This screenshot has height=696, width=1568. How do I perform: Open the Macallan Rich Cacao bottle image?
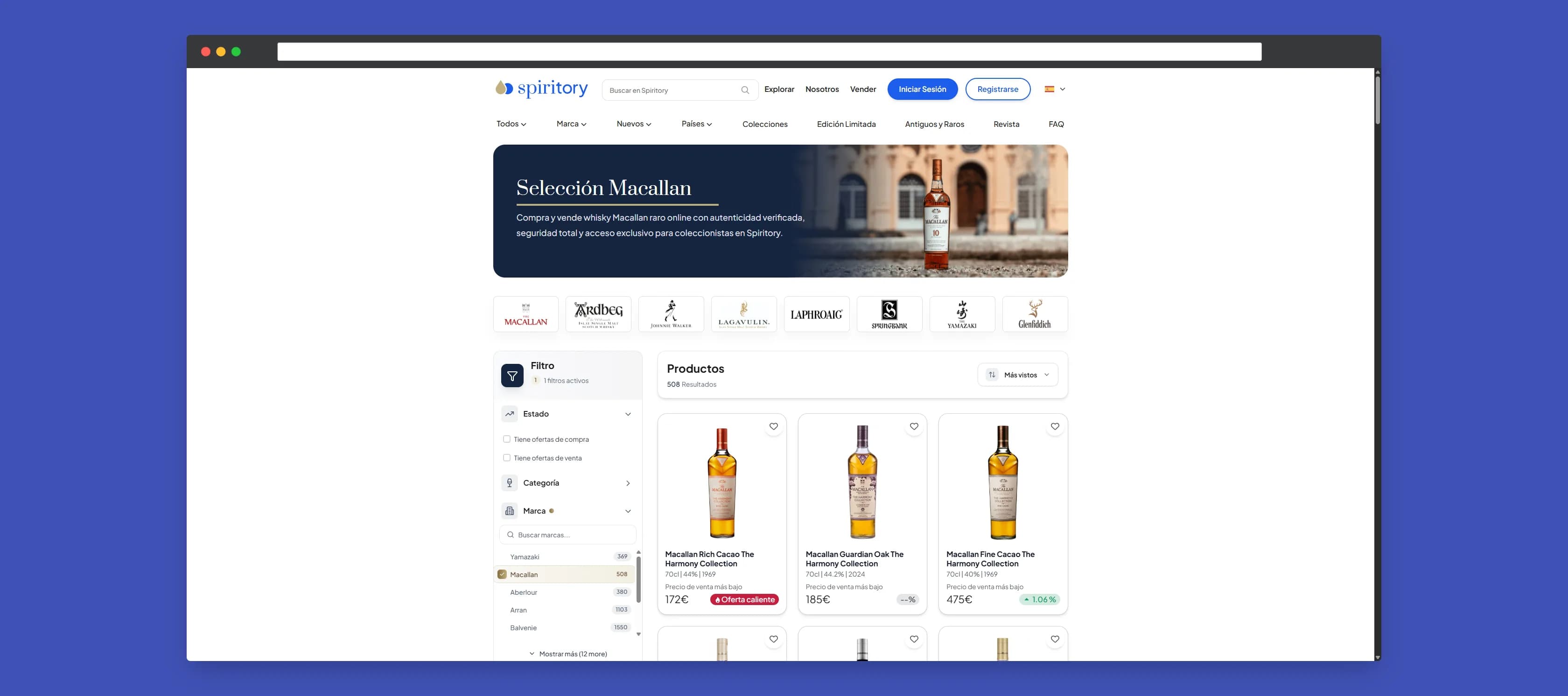[x=722, y=483]
